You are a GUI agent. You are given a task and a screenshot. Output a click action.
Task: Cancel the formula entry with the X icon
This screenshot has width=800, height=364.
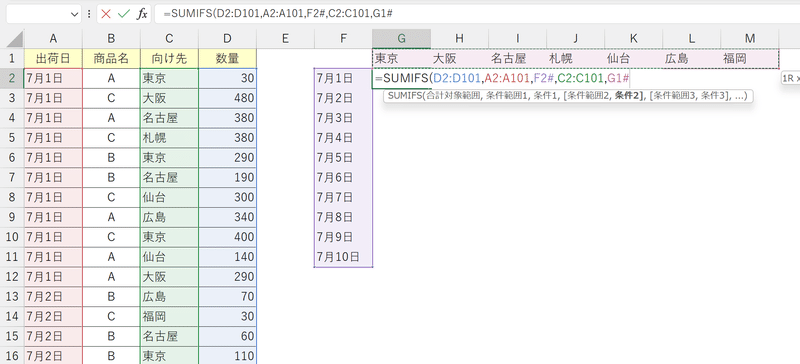tap(106, 14)
